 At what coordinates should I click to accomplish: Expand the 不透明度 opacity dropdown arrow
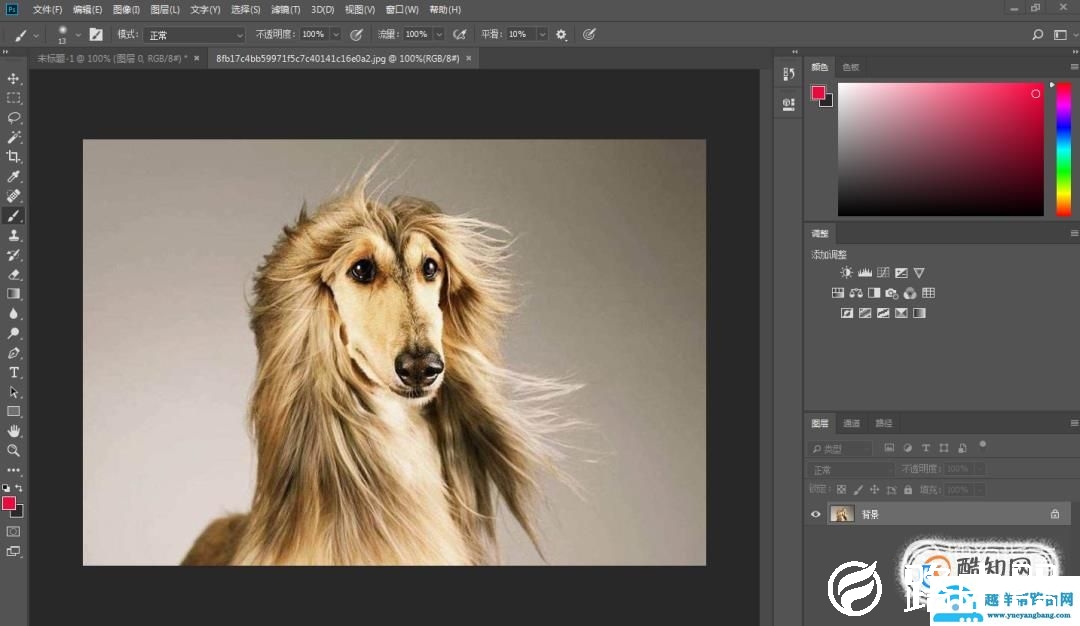coord(335,34)
